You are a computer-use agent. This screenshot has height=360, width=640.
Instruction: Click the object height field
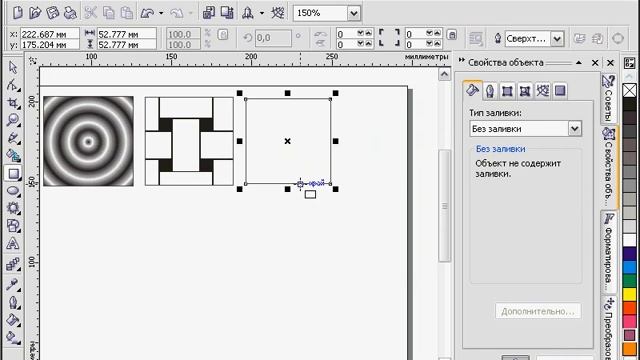tap(127, 44)
